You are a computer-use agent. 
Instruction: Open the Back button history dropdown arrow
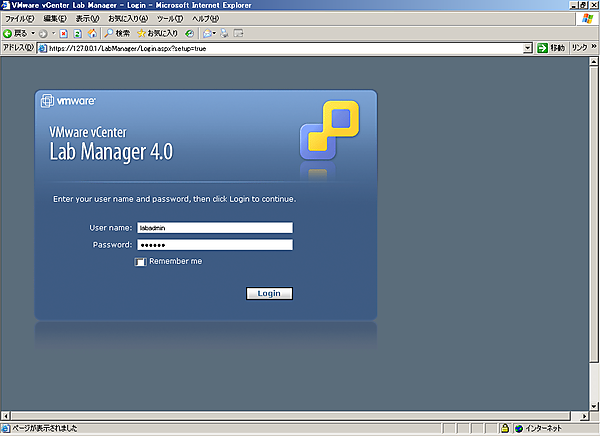click(33, 33)
